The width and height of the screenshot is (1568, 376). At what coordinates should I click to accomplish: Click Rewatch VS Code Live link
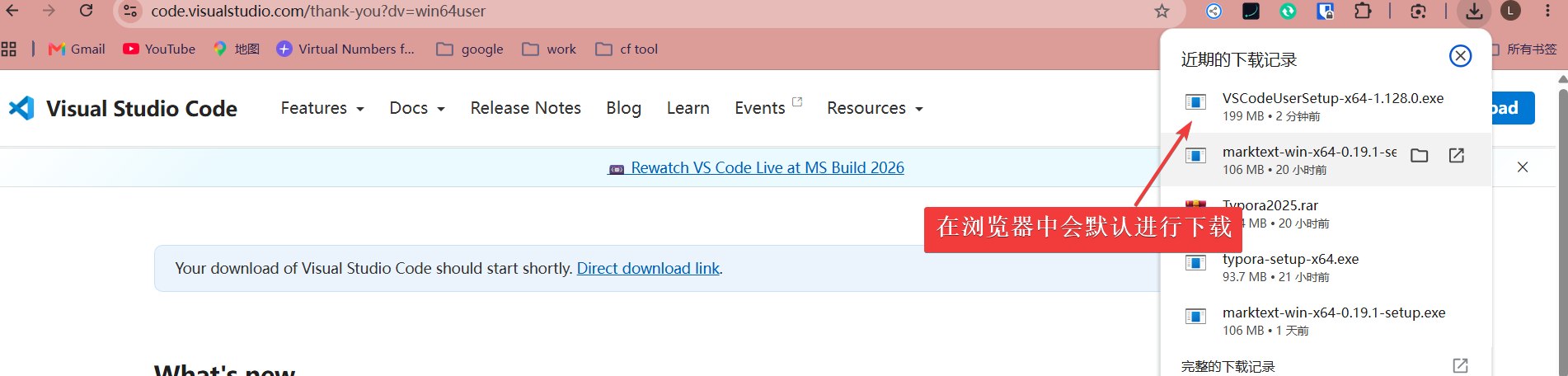point(756,167)
